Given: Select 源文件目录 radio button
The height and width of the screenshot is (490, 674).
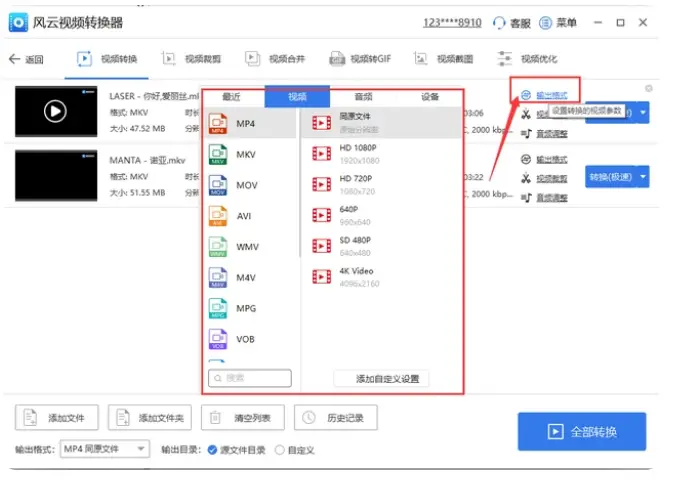Looking at the screenshot, I should (212, 450).
